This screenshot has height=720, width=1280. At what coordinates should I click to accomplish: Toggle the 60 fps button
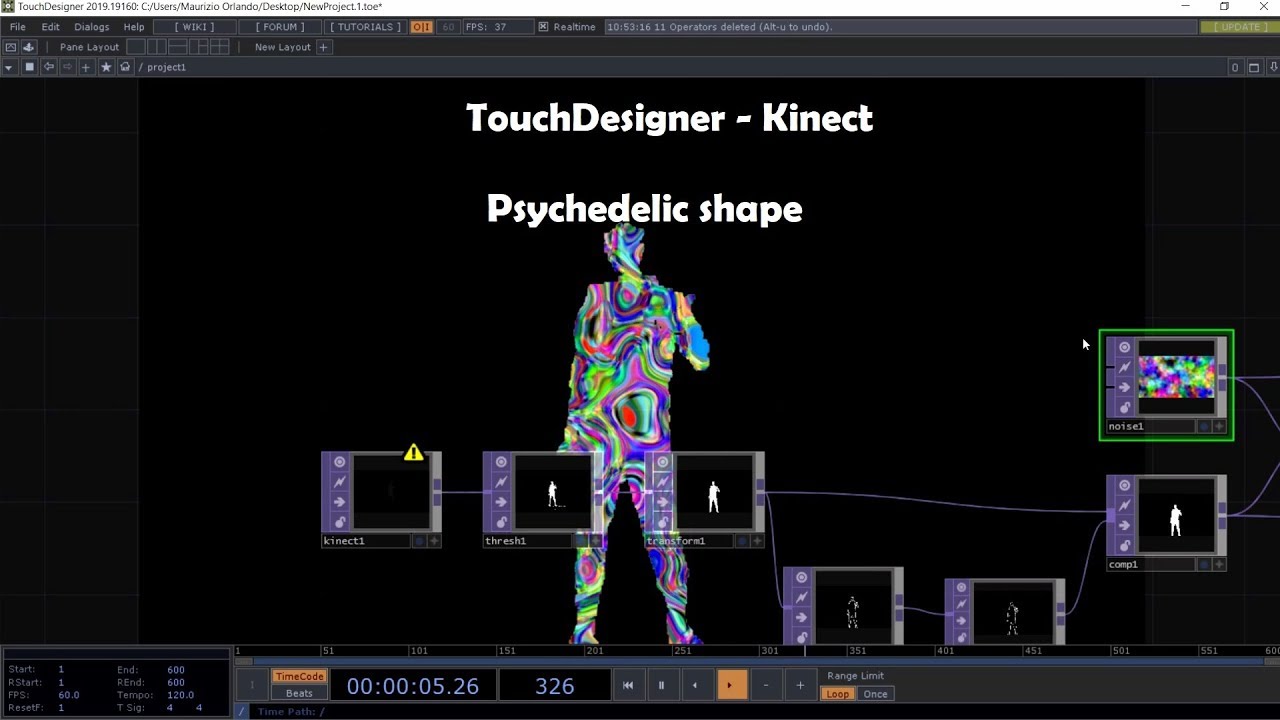(448, 27)
